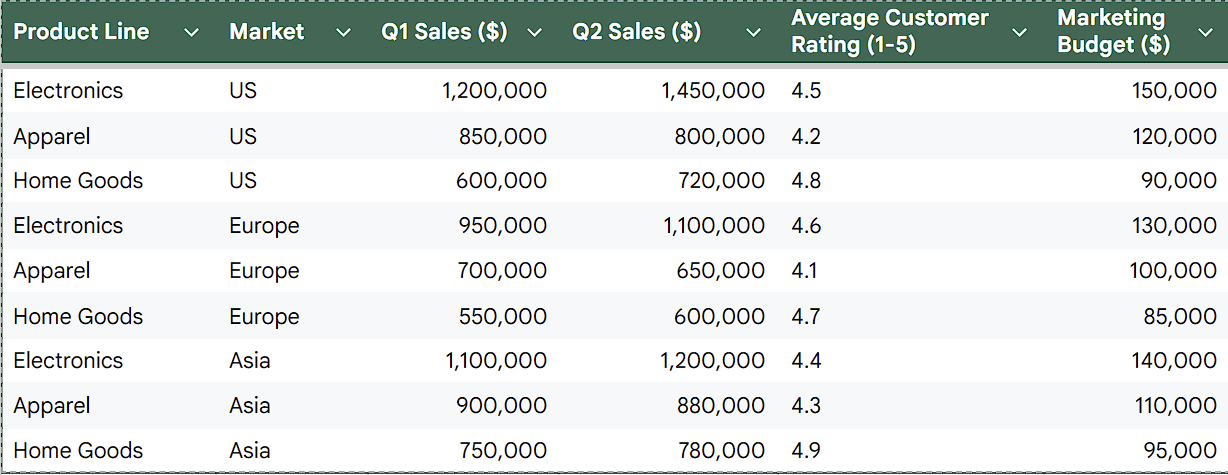Click the rating cell showing 4.9
1228x475 pixels.
click(806, 451)
